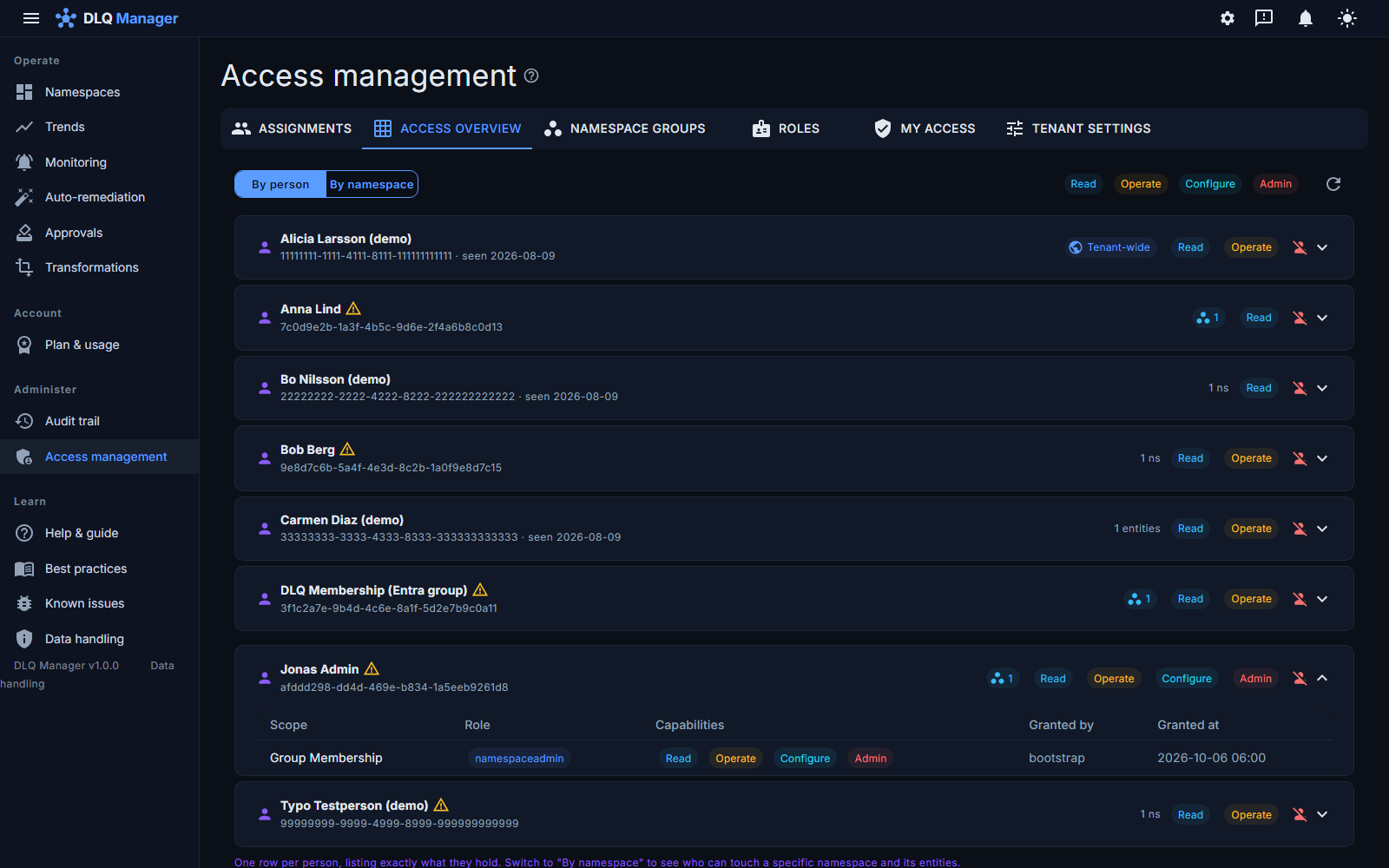Expand Anna Lind's row
This screenshot has height=868, width=1389.
click(1322, 318)
